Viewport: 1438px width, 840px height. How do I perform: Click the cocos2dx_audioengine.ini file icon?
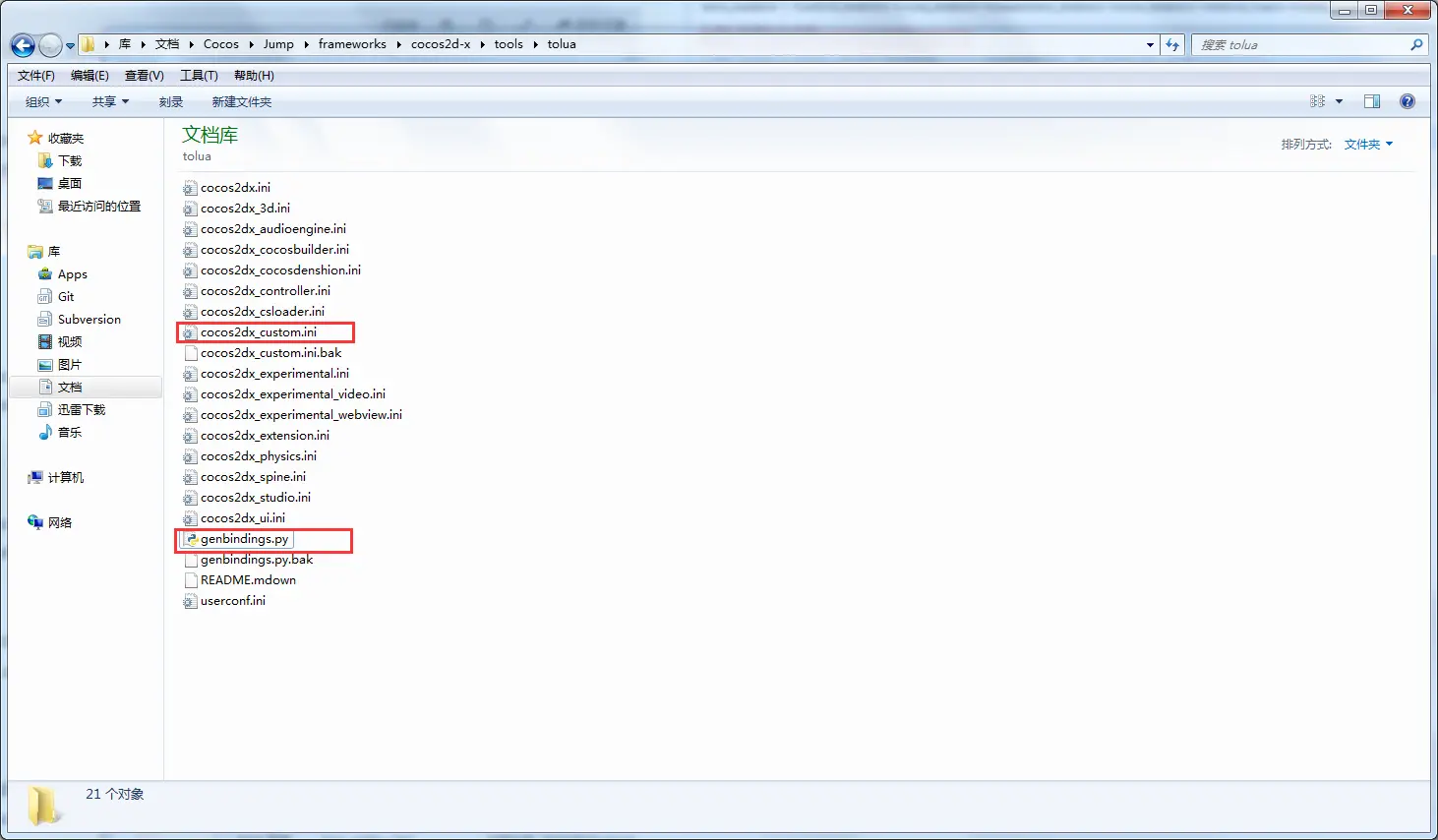(x=191, y=229)
